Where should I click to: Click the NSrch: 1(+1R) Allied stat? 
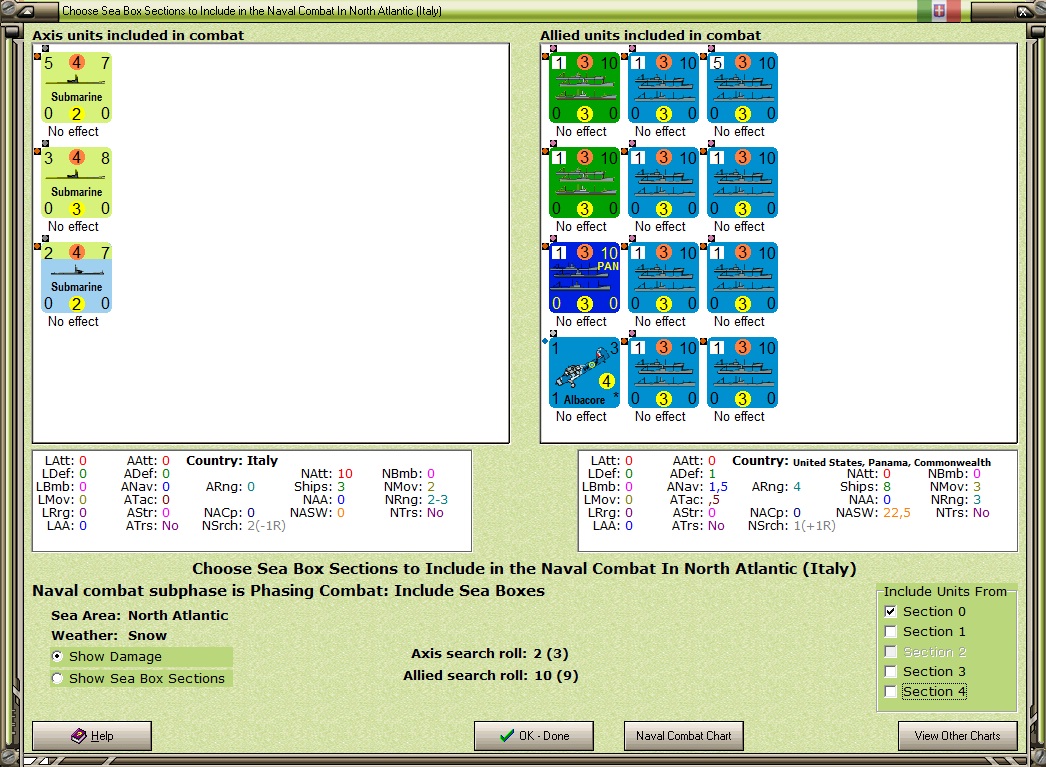tap(791, 526)
